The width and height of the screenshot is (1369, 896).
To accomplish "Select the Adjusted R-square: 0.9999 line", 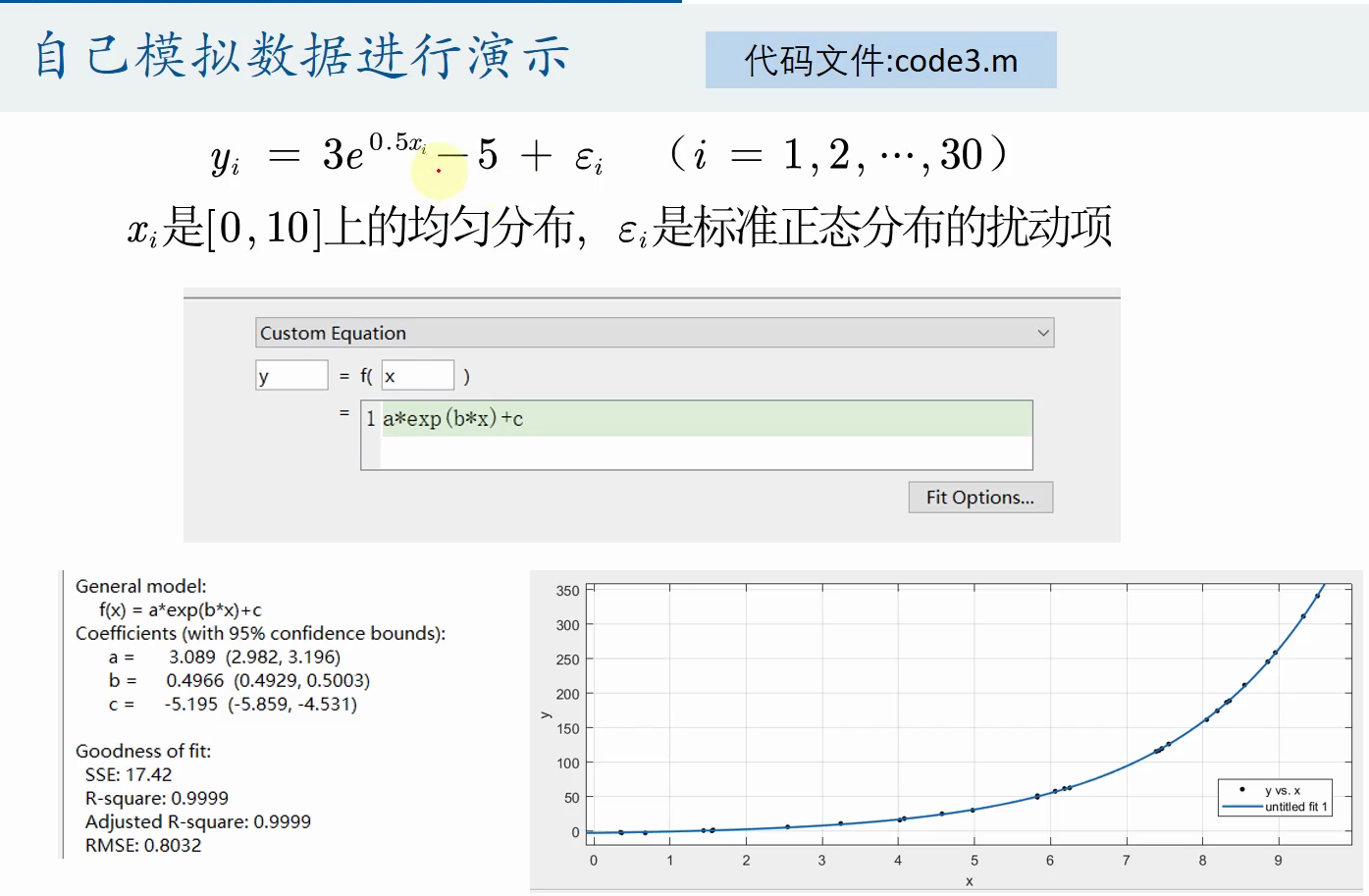I will click(x=198, y=821).
